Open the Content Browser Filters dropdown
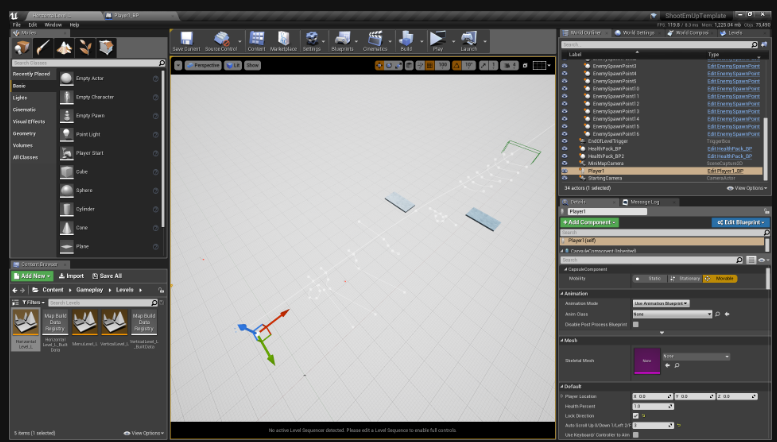The width and height of the screenshot is (777, 442). pyautogui.click(x=33, y=302)
